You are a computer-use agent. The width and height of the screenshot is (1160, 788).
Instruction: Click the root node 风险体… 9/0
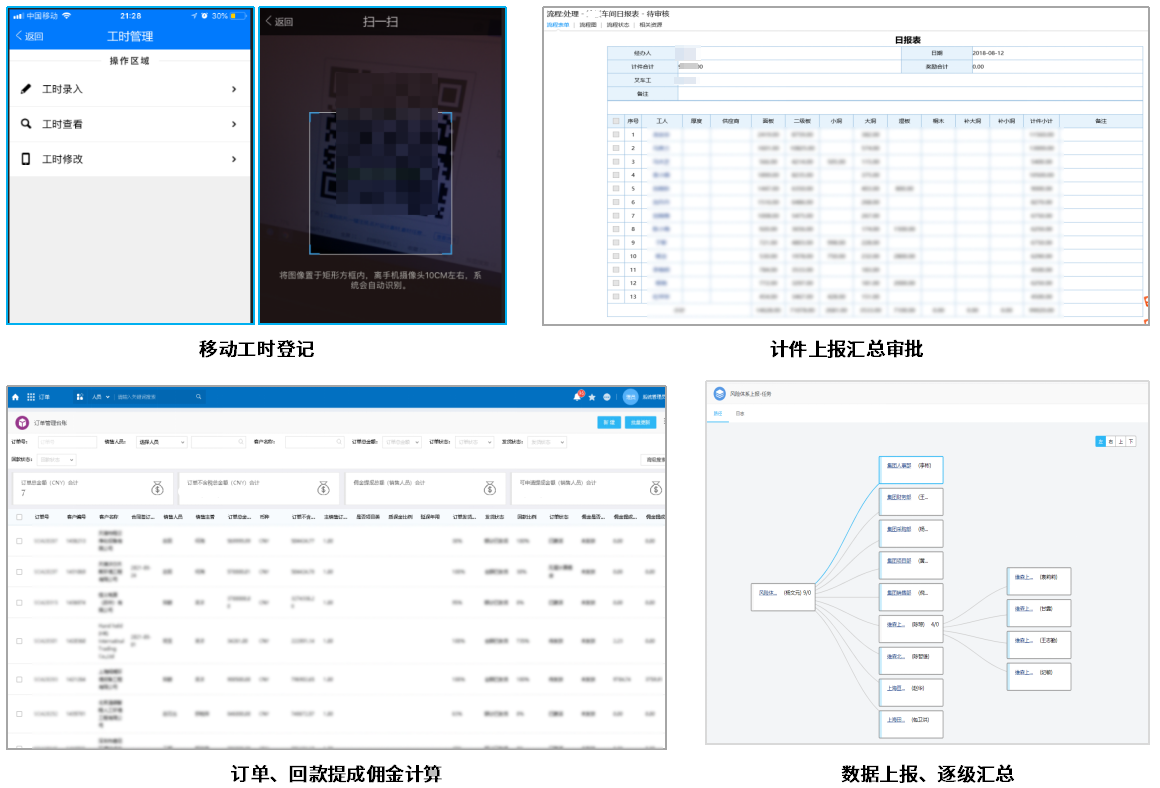pos(783,595)
